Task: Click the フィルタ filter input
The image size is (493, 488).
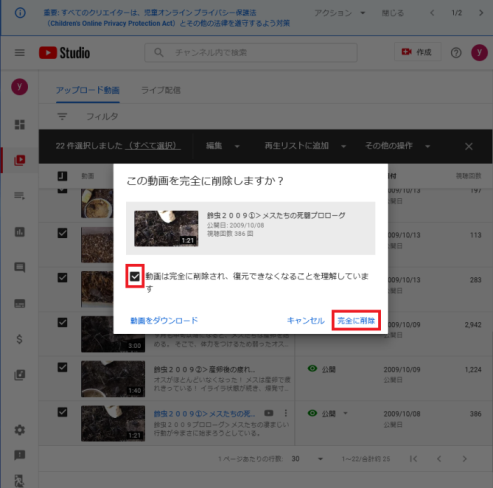Action: click(102, 116)
